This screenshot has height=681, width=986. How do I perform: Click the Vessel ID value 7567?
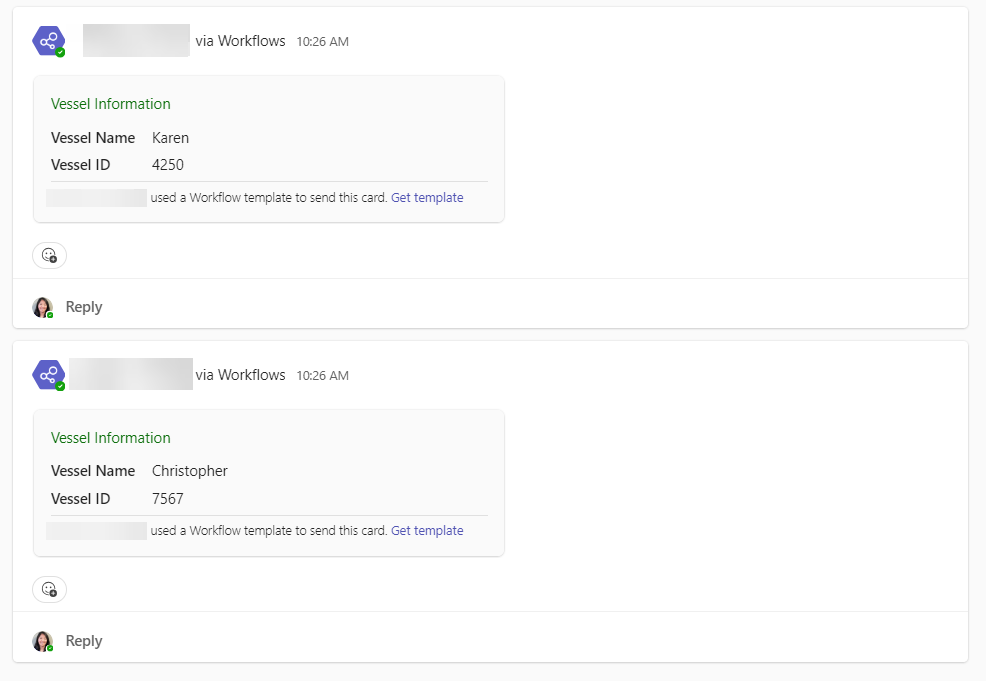point(168,499)
